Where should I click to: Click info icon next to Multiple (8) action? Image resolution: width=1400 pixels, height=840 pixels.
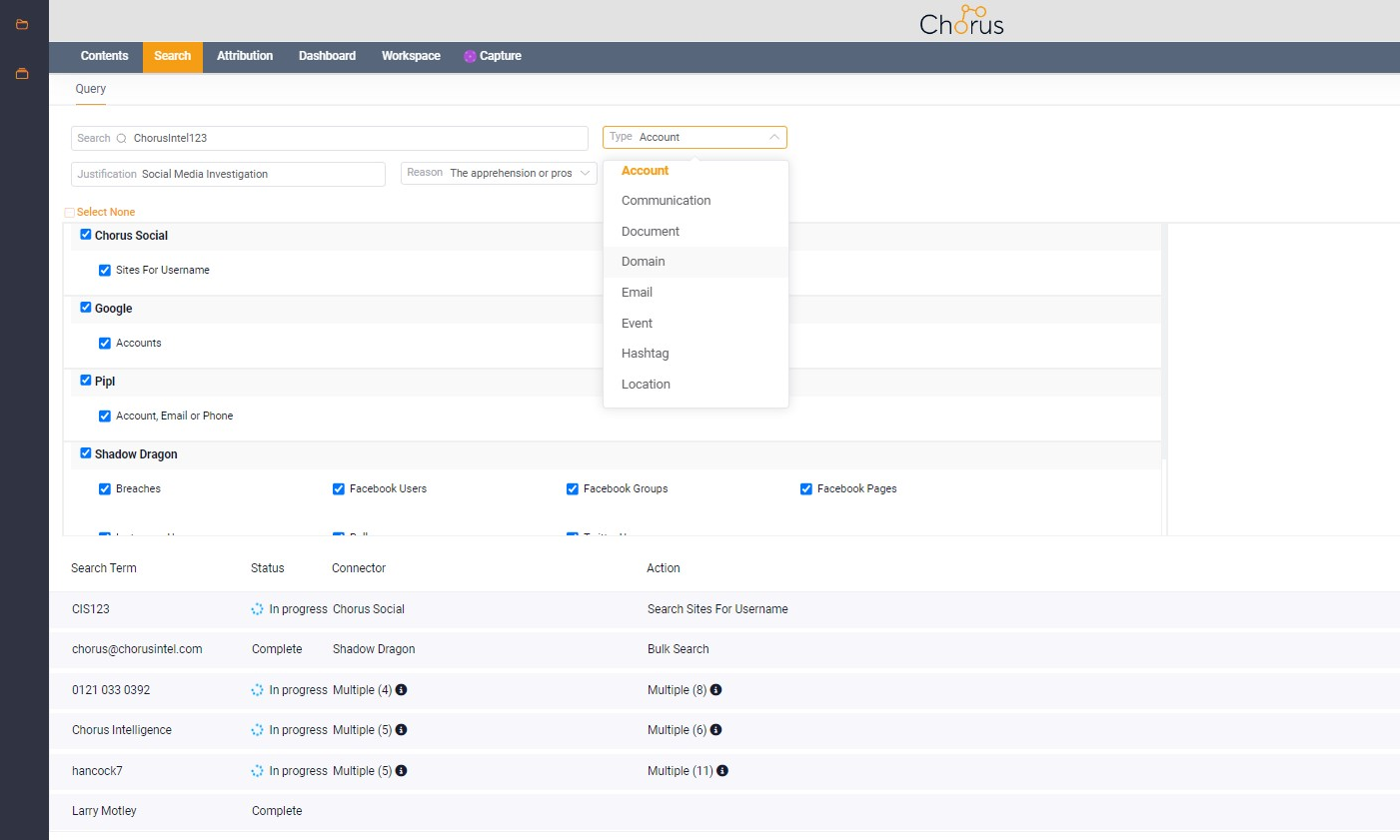(715, 690)
